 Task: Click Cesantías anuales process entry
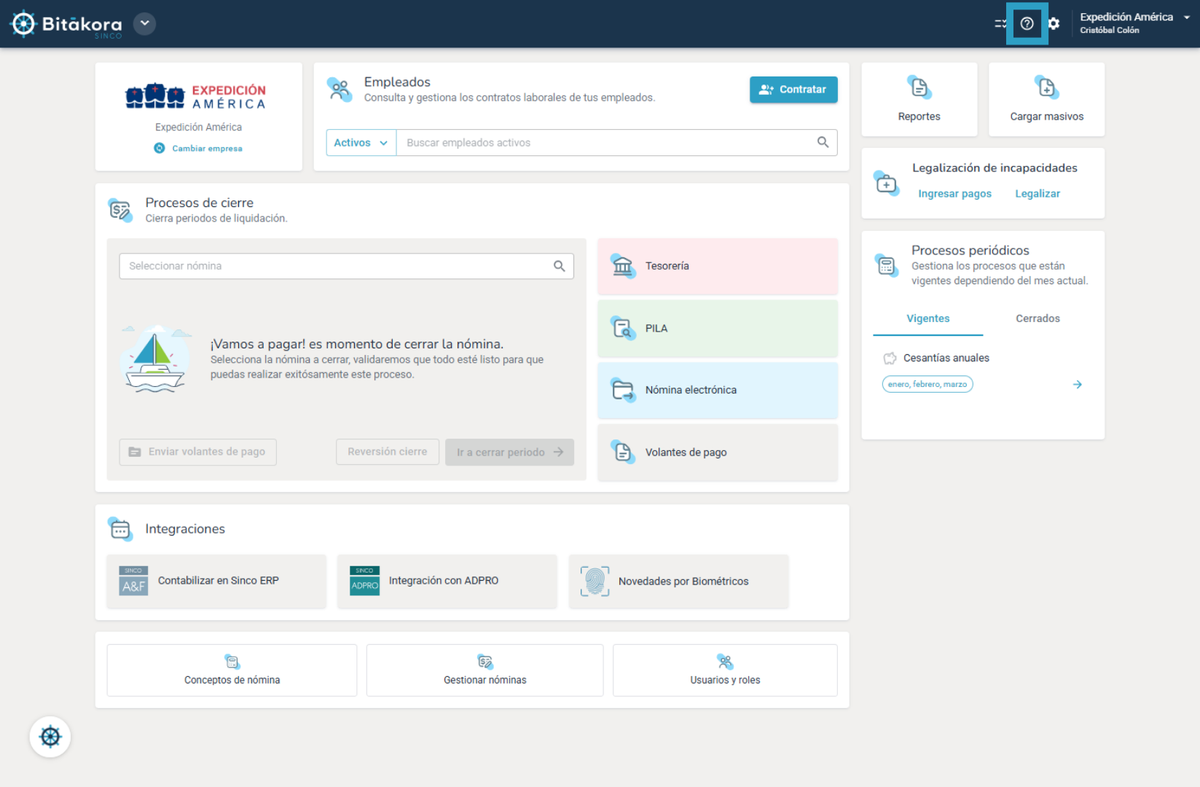click(x=946, y=358)
